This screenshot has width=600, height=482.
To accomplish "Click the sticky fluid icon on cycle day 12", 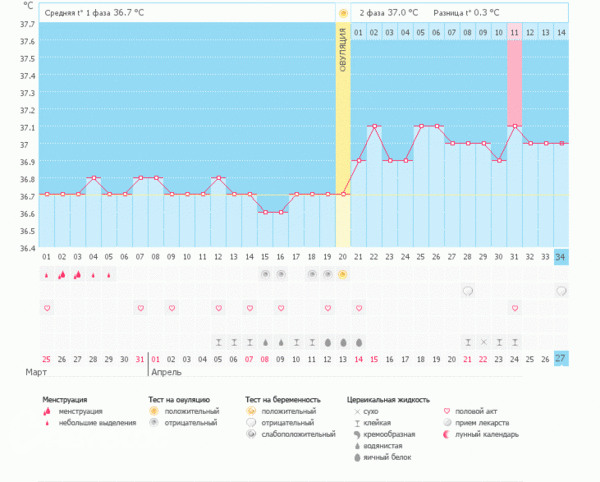I will tap(218, 341).
